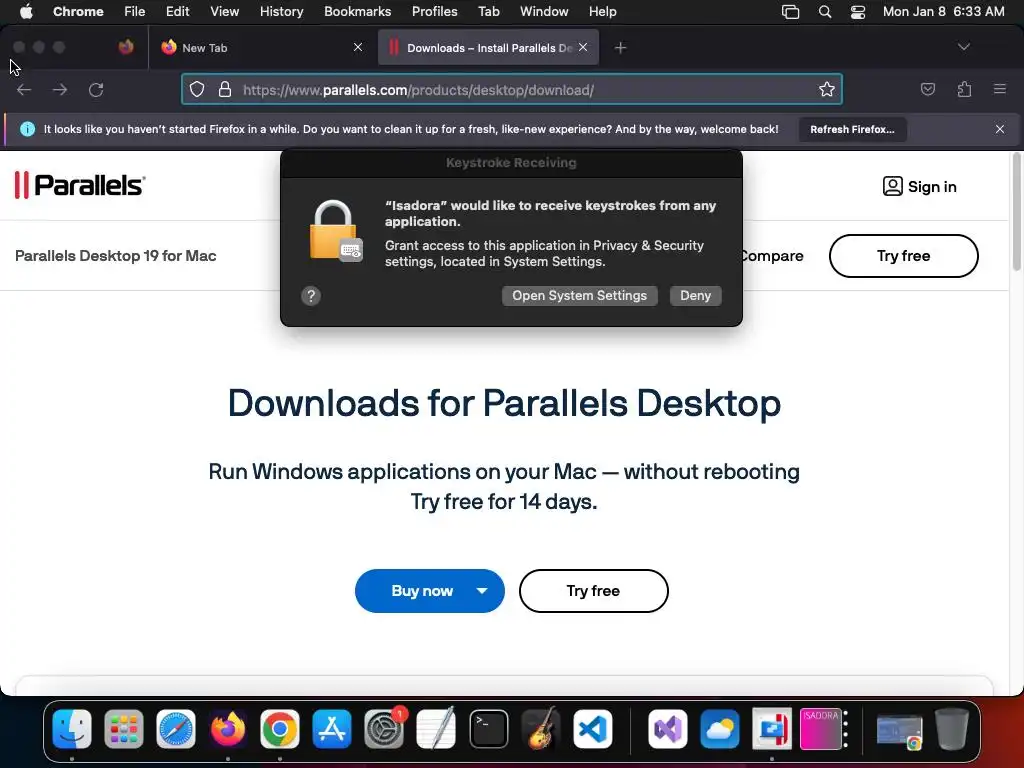Open the Firefox hamburger application menu
The image size is (1024, 768).
coord(999,89)
